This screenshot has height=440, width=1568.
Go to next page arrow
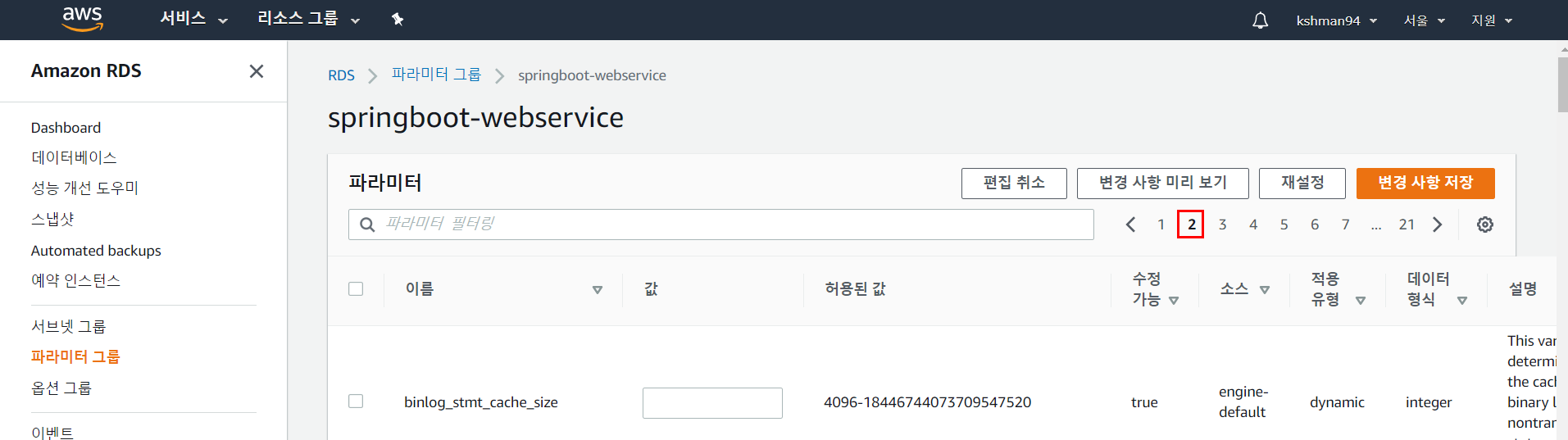tap(1437, 225)
